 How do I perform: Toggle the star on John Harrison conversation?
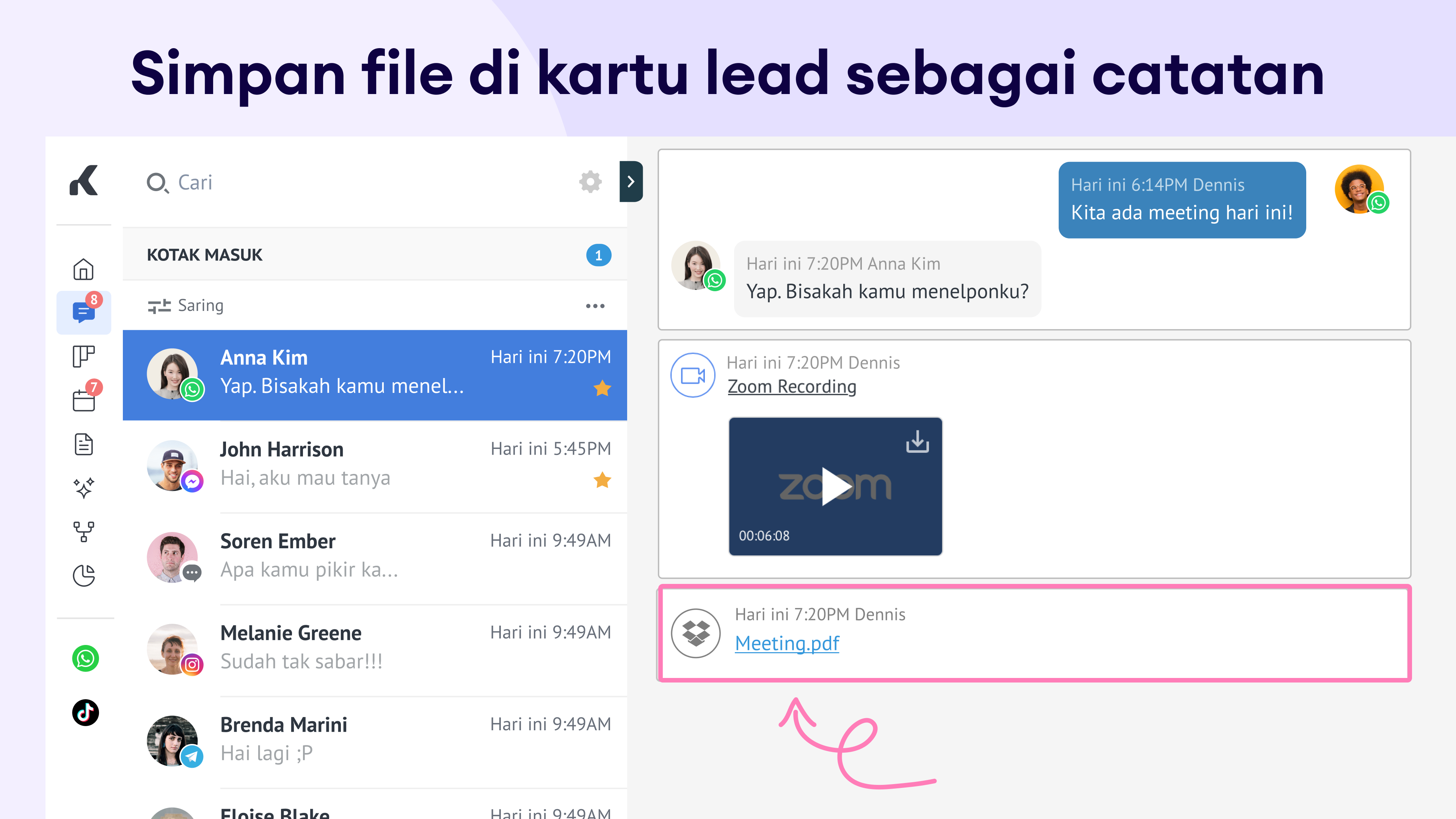(602, 480)
